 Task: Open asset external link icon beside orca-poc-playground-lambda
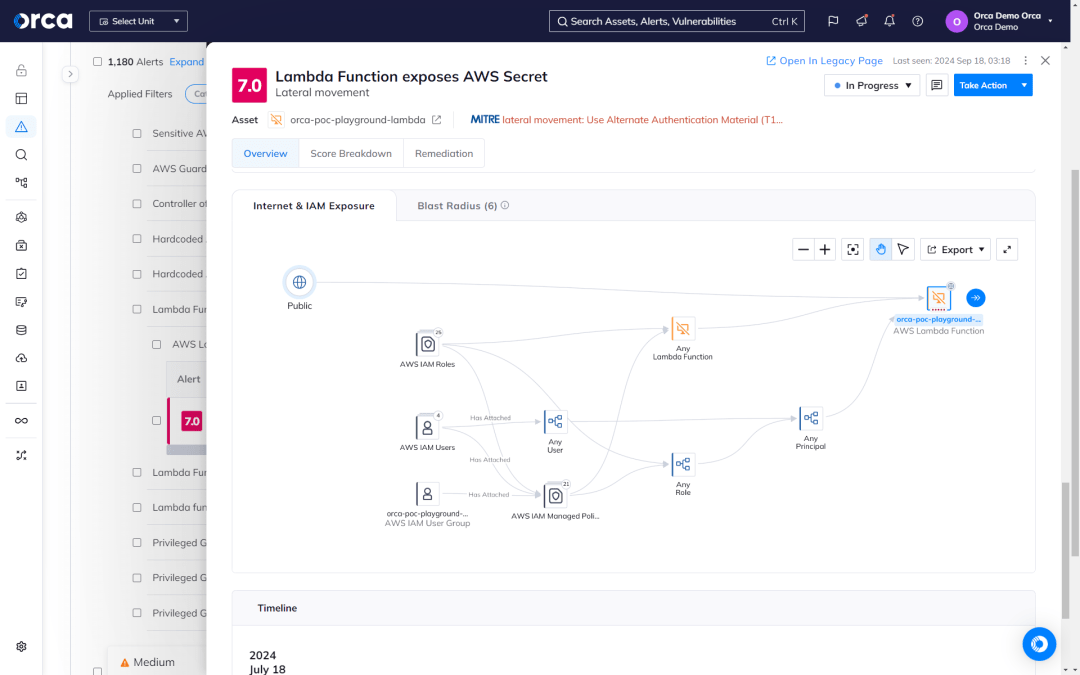click(x=437, y=120)
